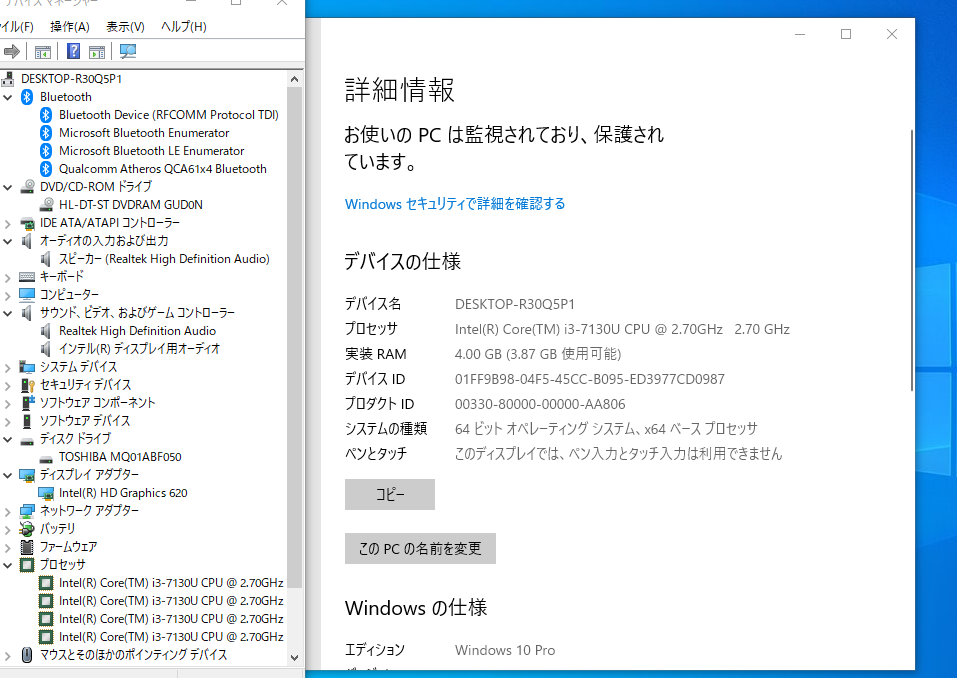Screen dimensions: 957x678
Task: Click the Settings window vertical scrollbar
Action: tap(912, 261)
